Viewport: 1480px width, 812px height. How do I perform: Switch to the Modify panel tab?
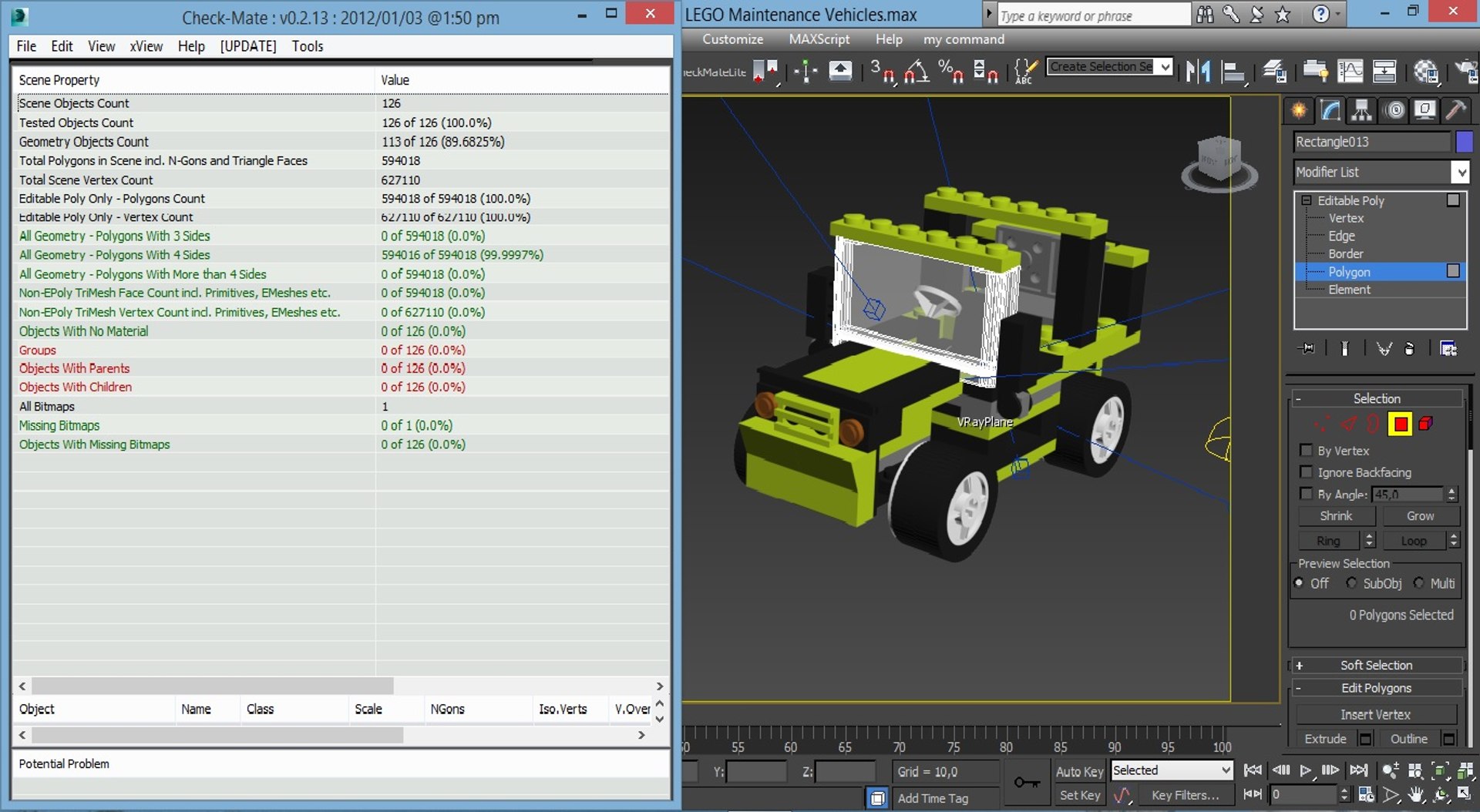pos(1330,111)
